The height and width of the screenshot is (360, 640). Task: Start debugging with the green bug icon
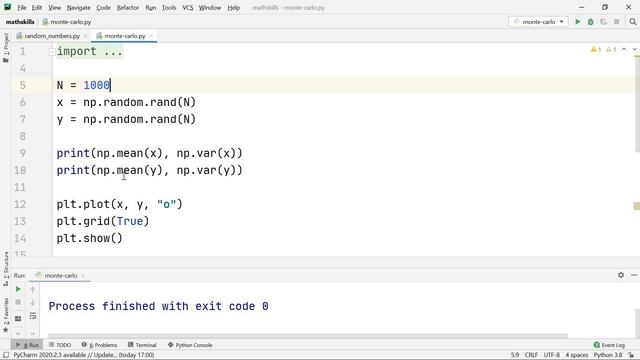591,22
